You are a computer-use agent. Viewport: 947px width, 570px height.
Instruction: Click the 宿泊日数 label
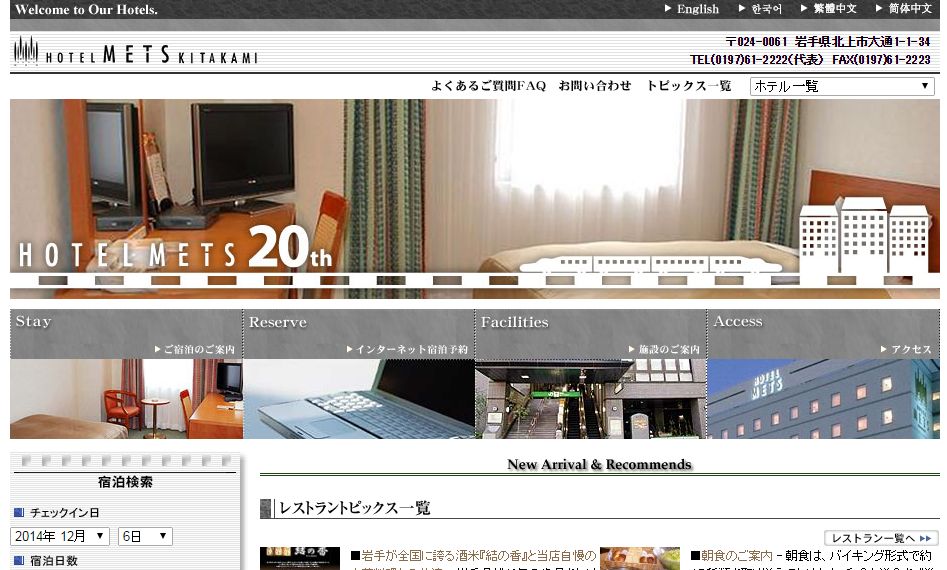tap(54, 561)
